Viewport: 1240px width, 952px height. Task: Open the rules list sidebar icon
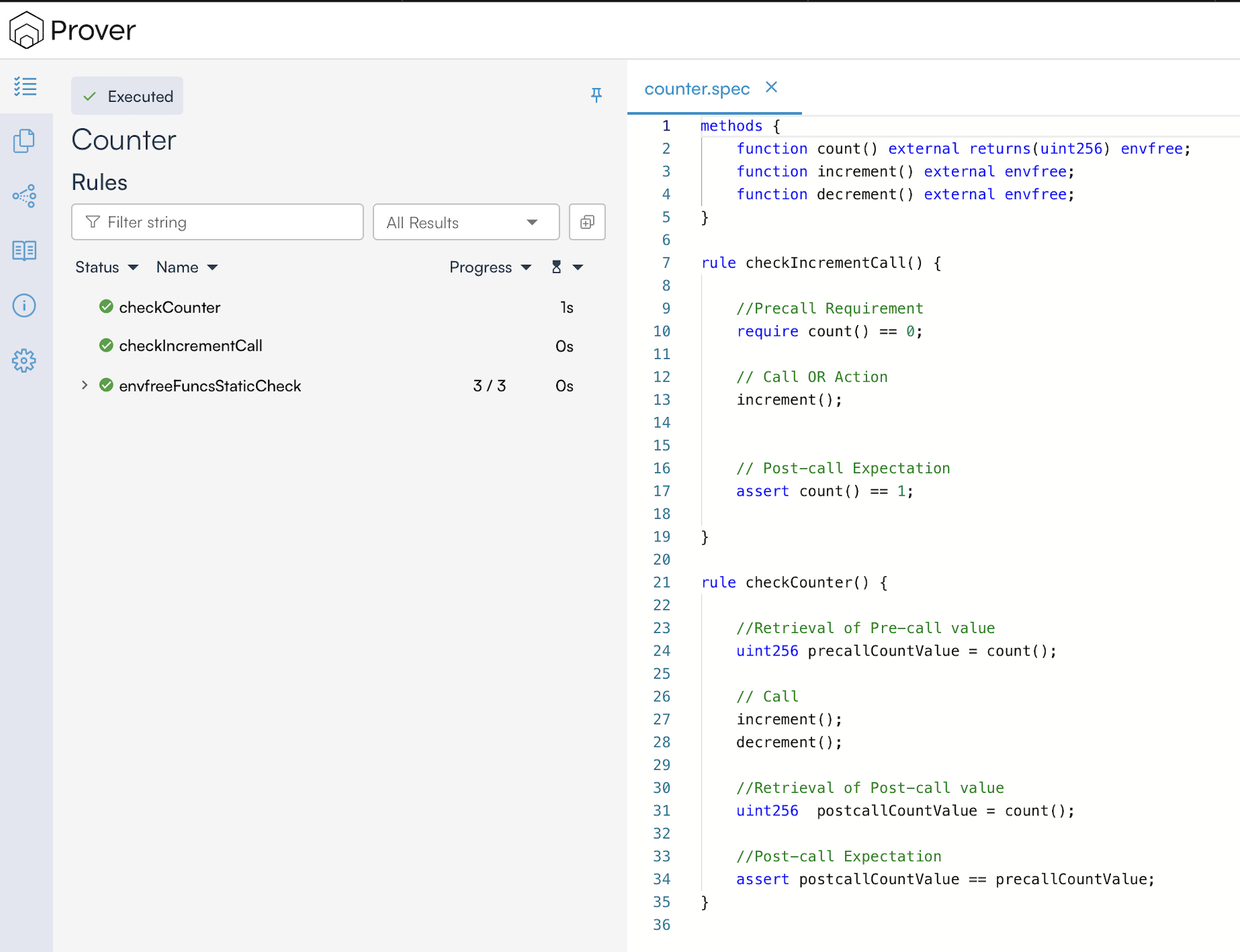pos(25,86)
